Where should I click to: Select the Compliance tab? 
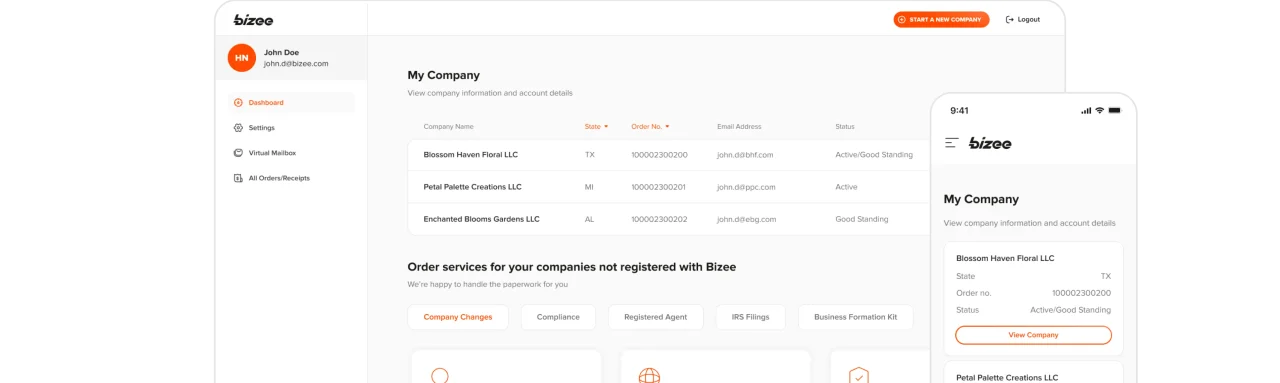coord(558,317)
